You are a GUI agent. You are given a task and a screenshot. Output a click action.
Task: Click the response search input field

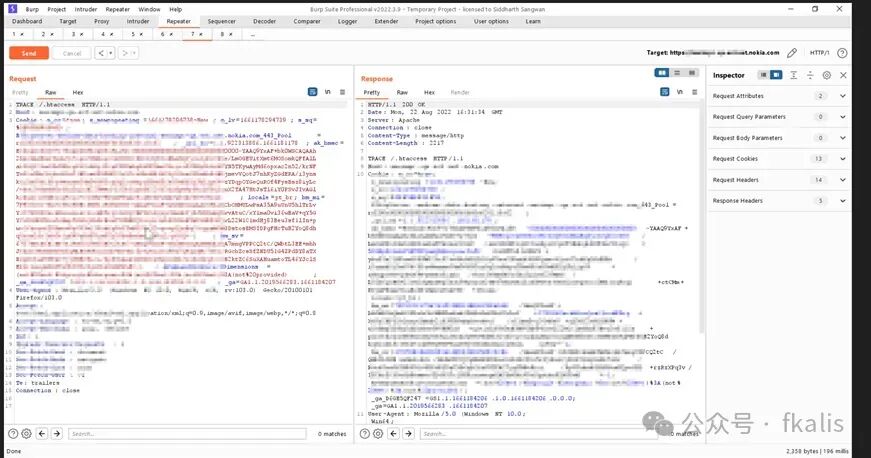tap(539, 434)
